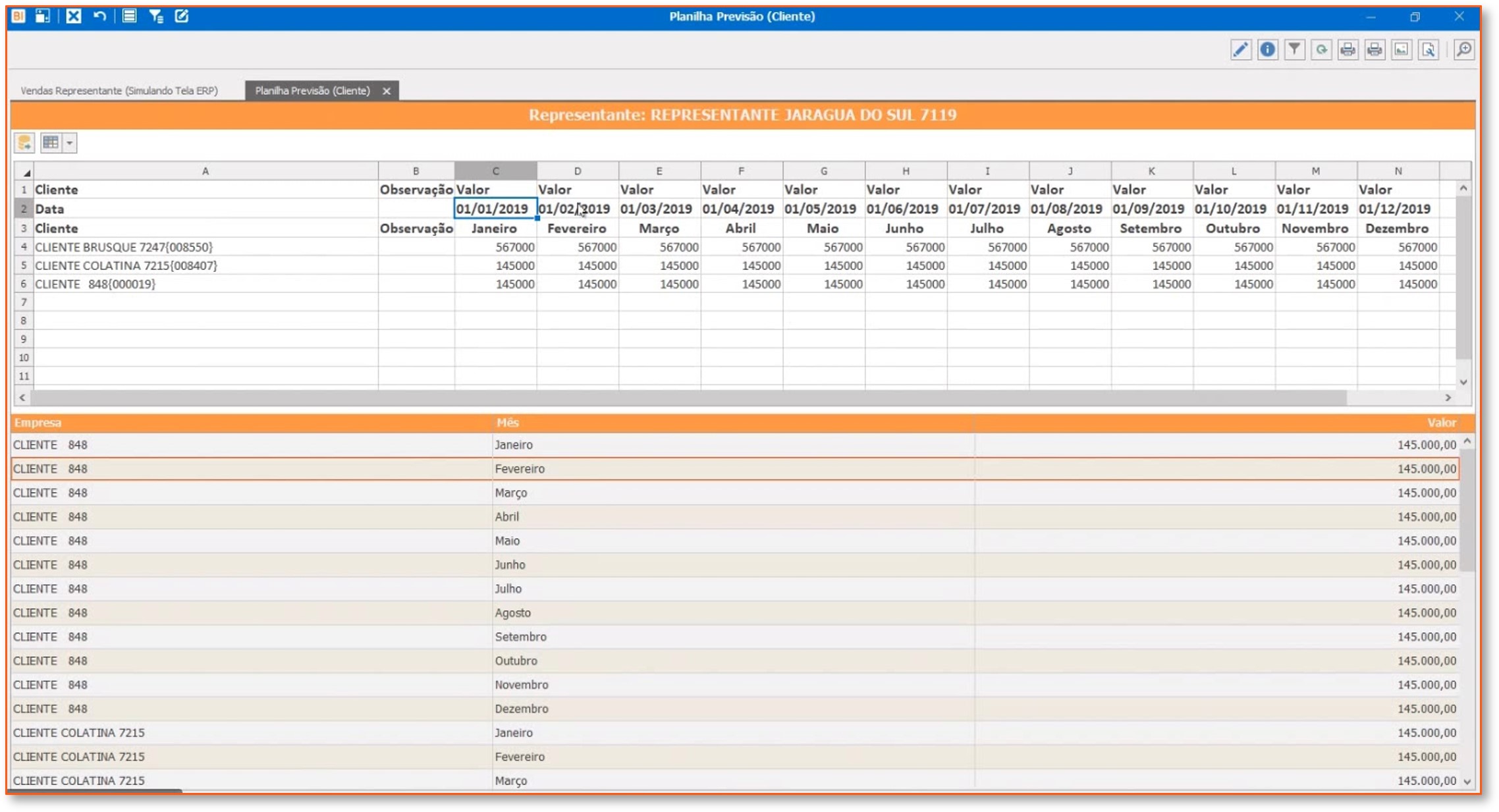Open the zoom magnifier plus icon
Screen dimensions: 1499x812
[1463, 49]
